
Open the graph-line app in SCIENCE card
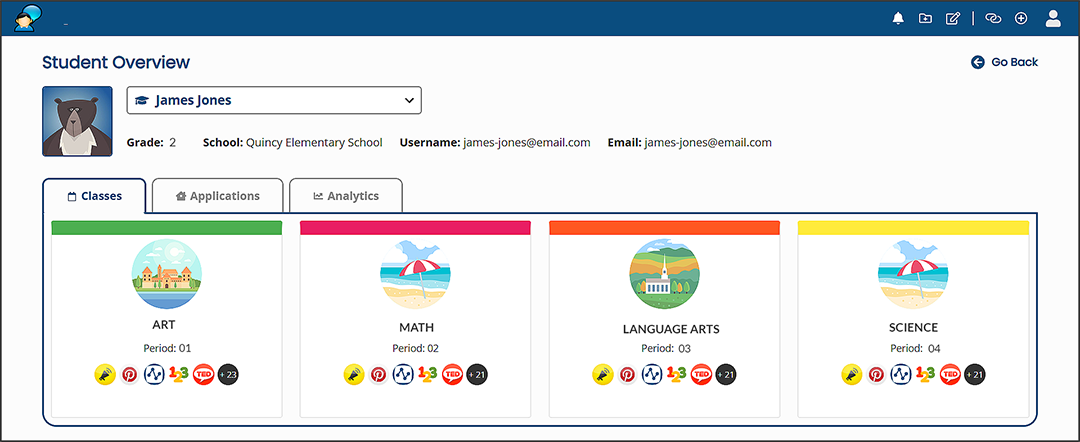901,375
